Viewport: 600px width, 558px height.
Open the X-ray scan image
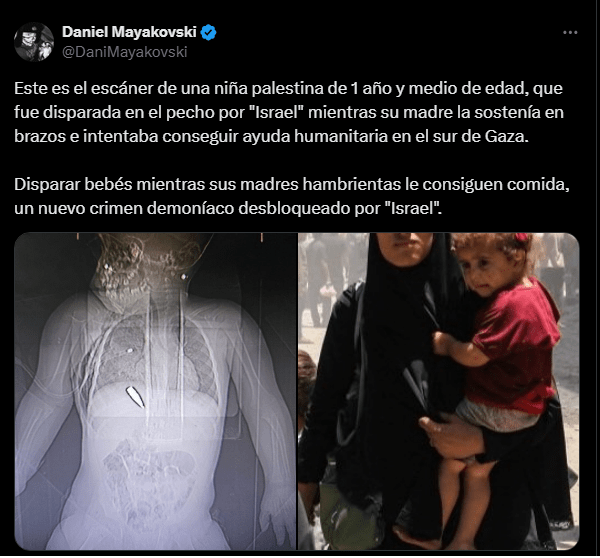(x=155, y=391)
